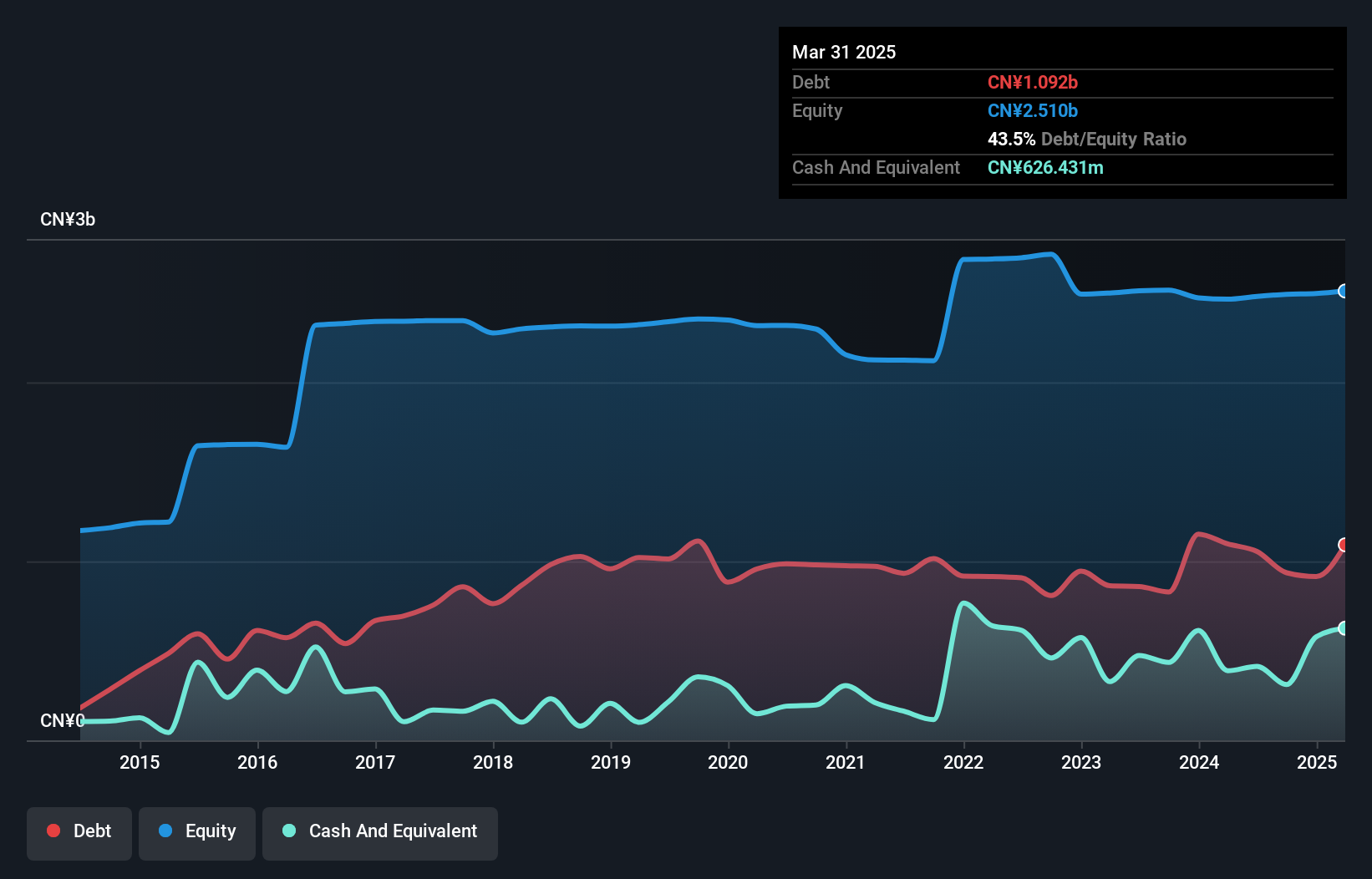1372x879 pixels.
Task: Click the Mar 31 2025 tooltip date
Action: click(x=844, y=52)
